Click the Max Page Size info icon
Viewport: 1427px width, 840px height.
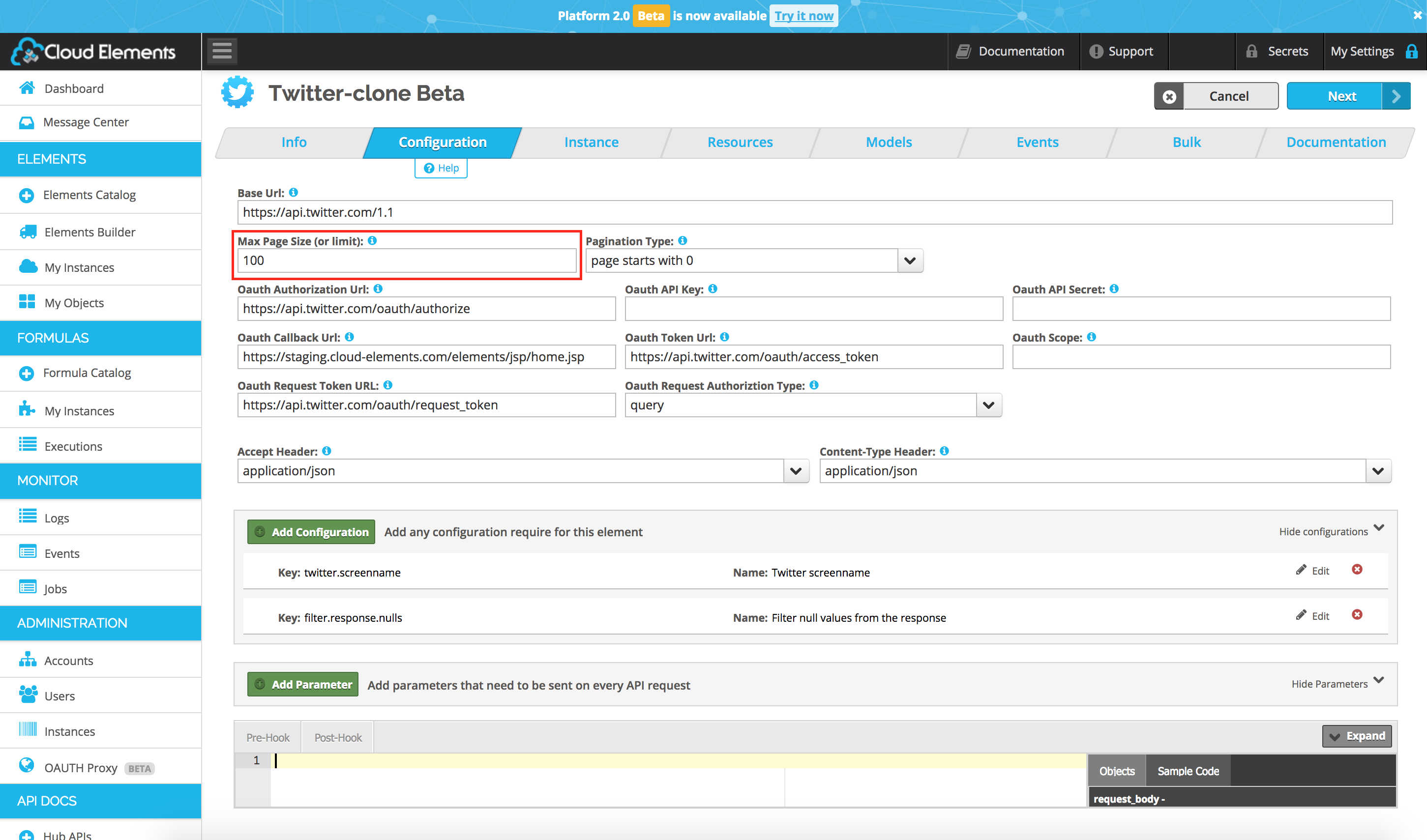click(372, 240)
